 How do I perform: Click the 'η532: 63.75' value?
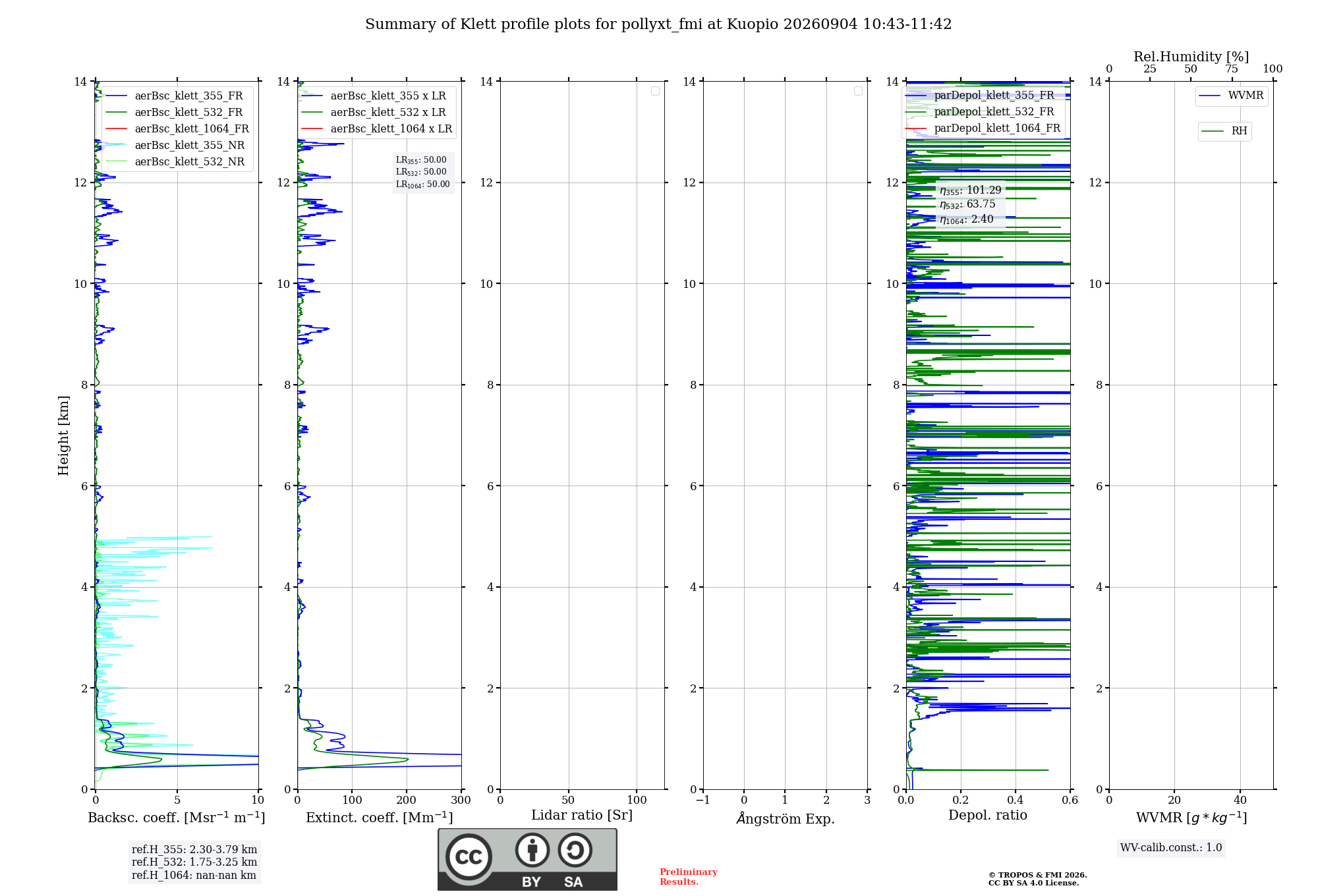(967, 205)
